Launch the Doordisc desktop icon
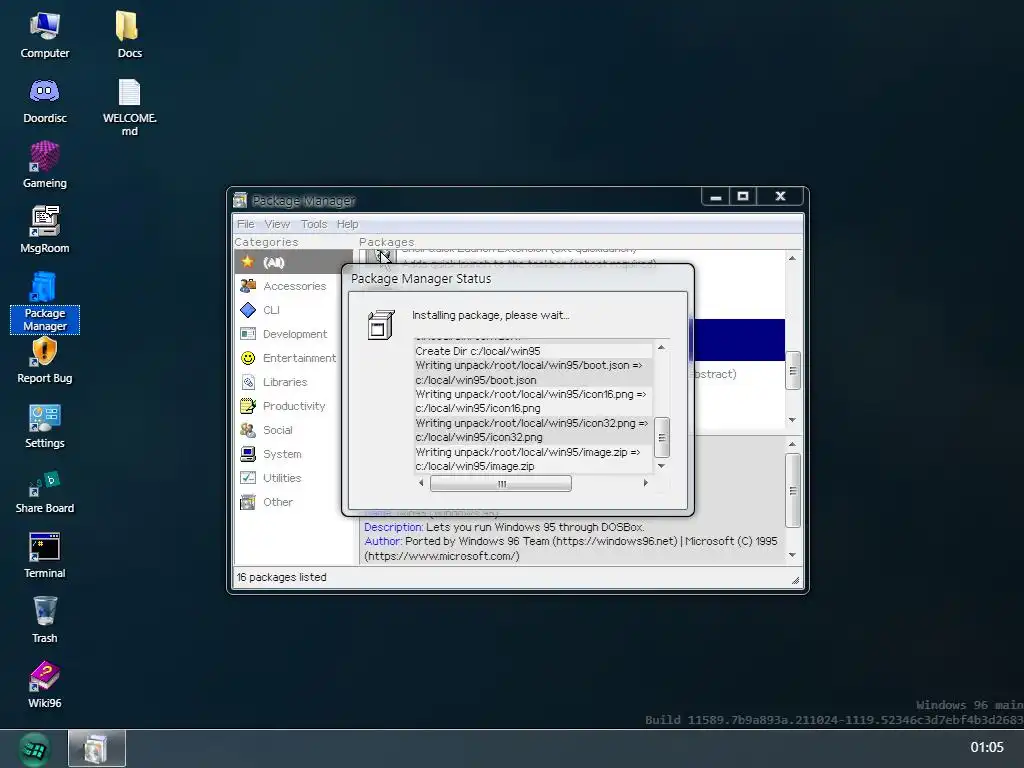The width and height of the screenshot is (1024, 768). [x=44, y=101]
